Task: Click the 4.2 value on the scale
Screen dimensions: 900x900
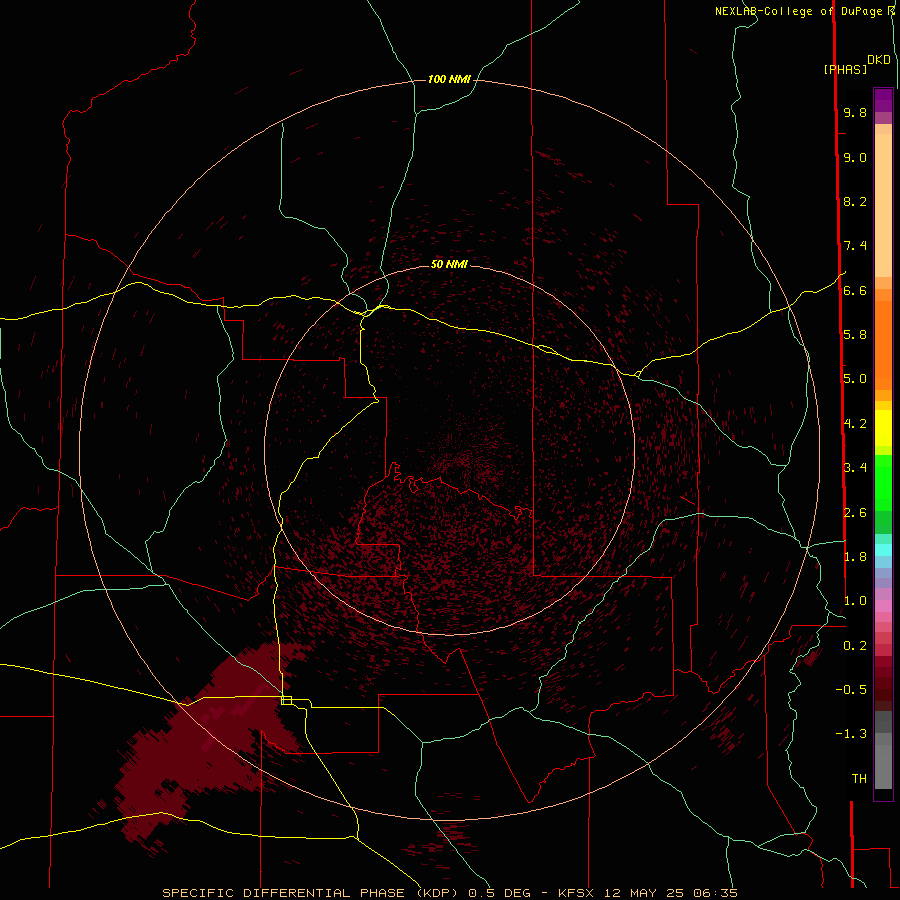Action: (x=855, y=424)
